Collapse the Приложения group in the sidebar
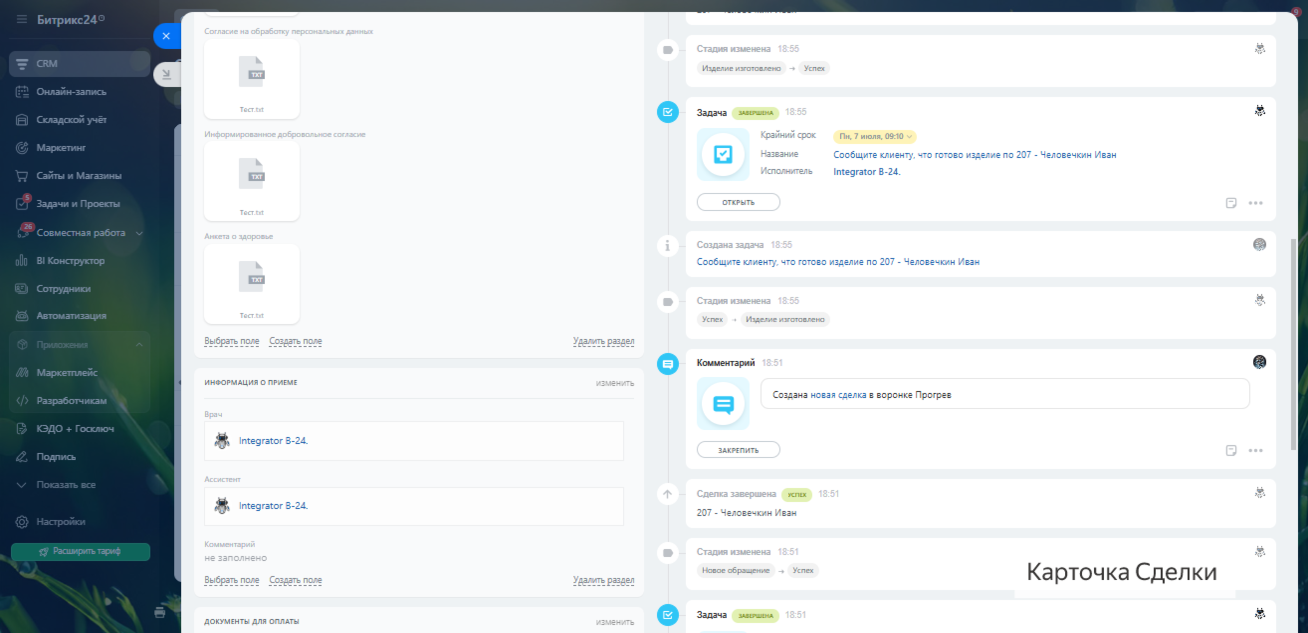This screenshot has height=633, width=1308. (139, 344)
